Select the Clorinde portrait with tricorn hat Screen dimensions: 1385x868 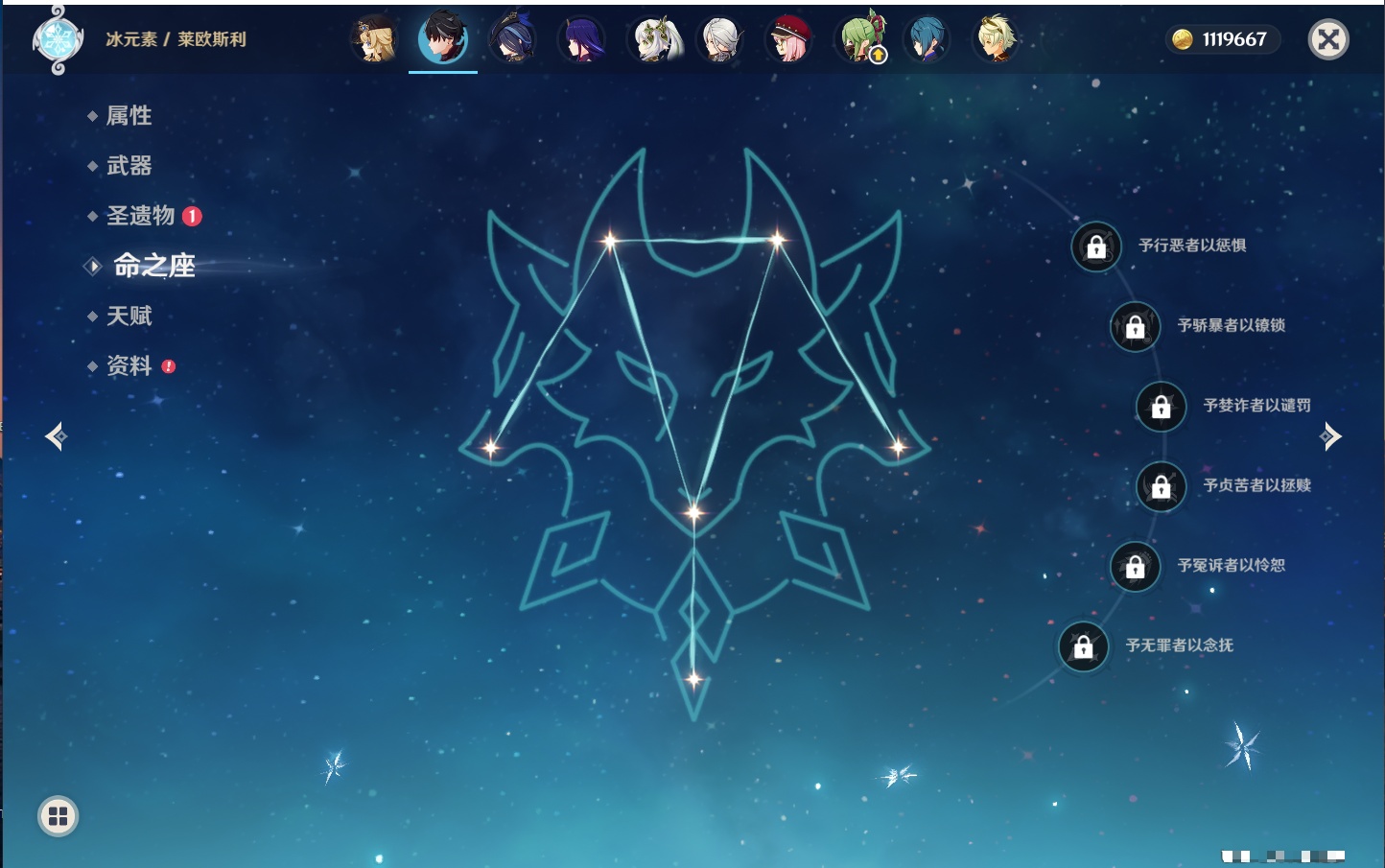512,39
